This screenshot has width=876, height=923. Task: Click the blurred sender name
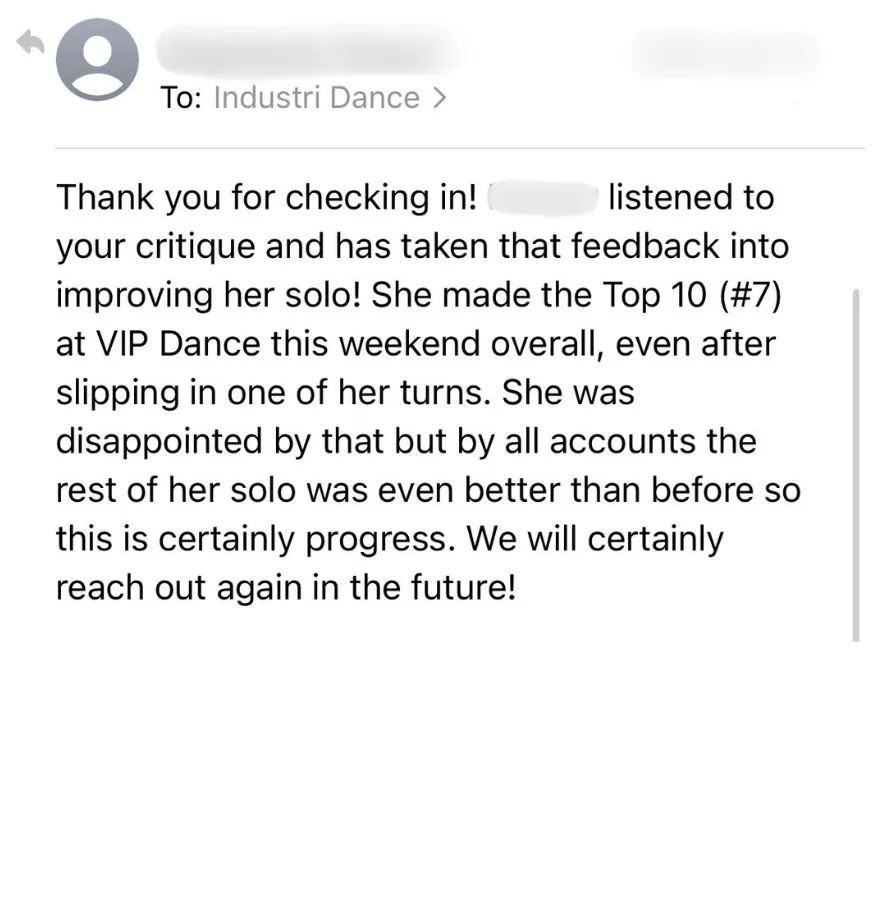click(x=305, y=48)
